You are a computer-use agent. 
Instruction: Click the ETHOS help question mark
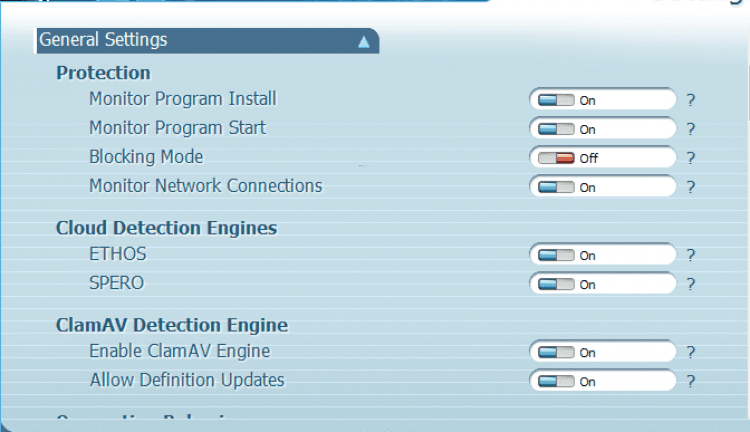point(690,255)
